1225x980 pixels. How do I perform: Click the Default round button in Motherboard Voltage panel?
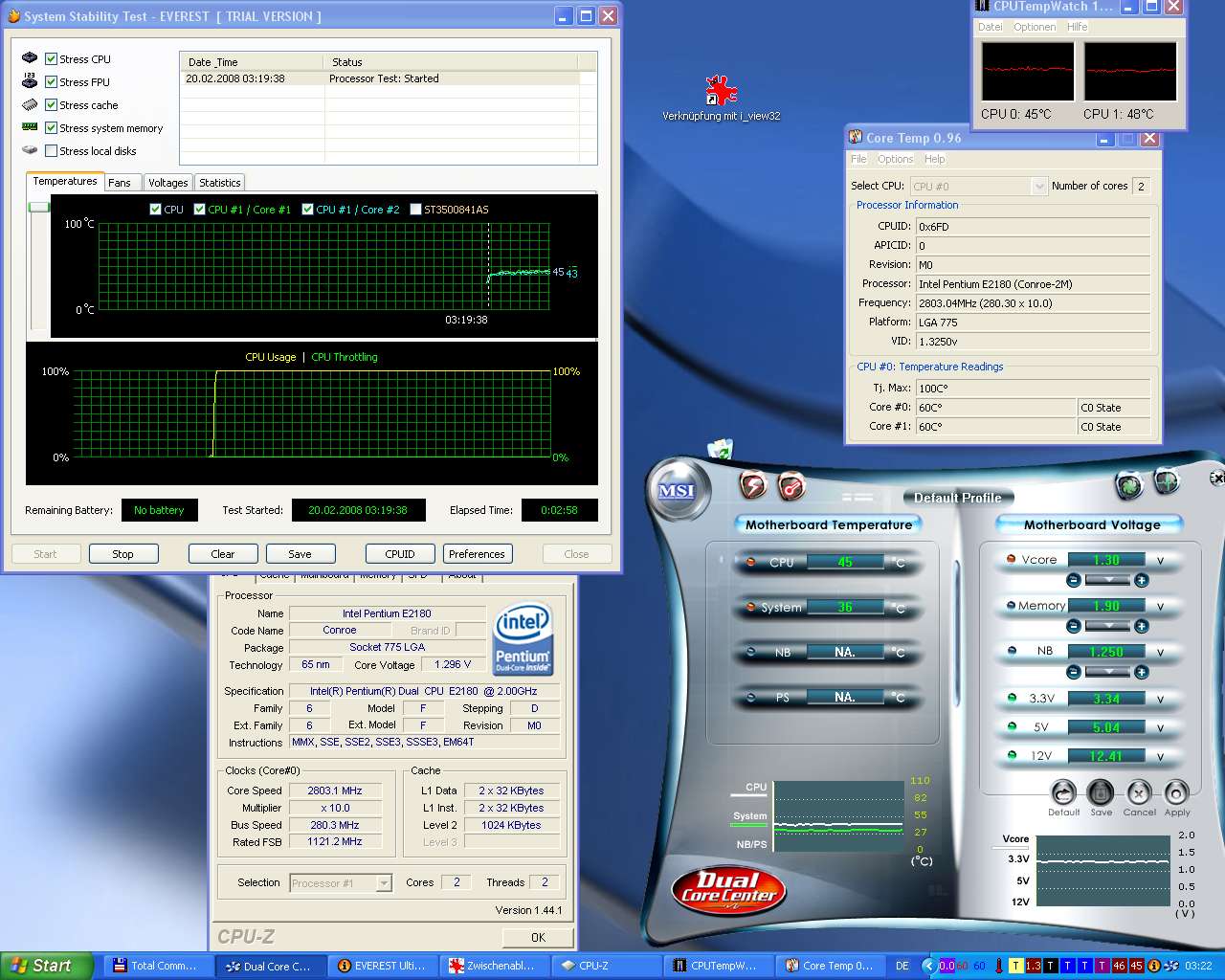point(1063,792)
